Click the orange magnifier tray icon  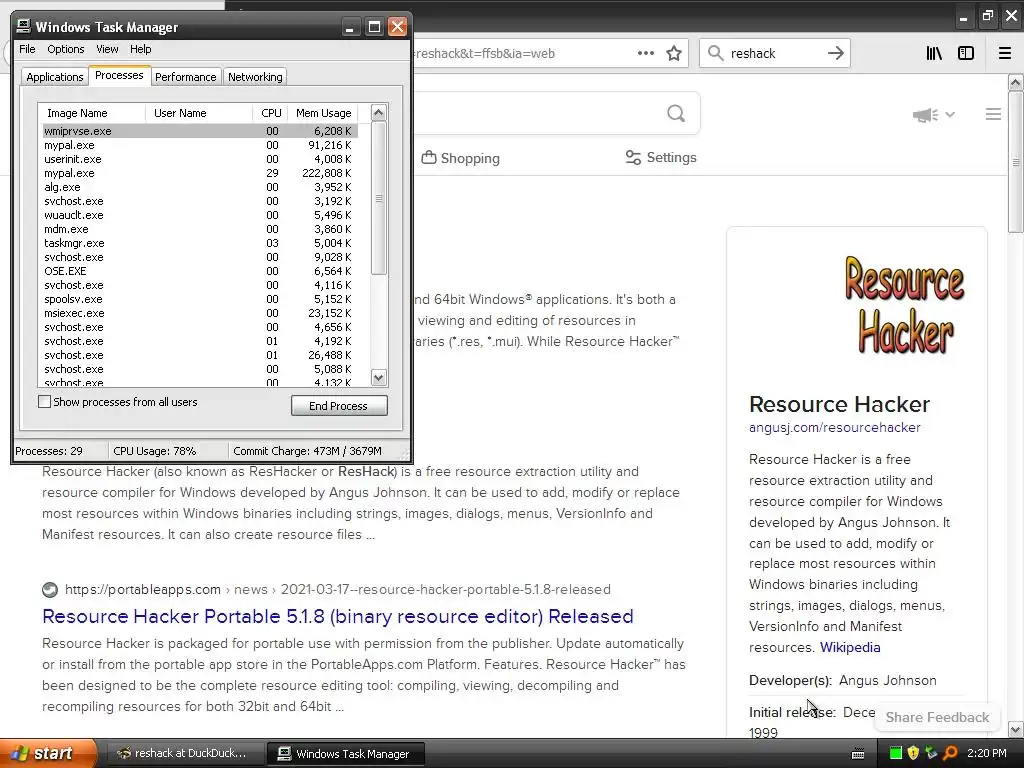click(x=950, y=753)
